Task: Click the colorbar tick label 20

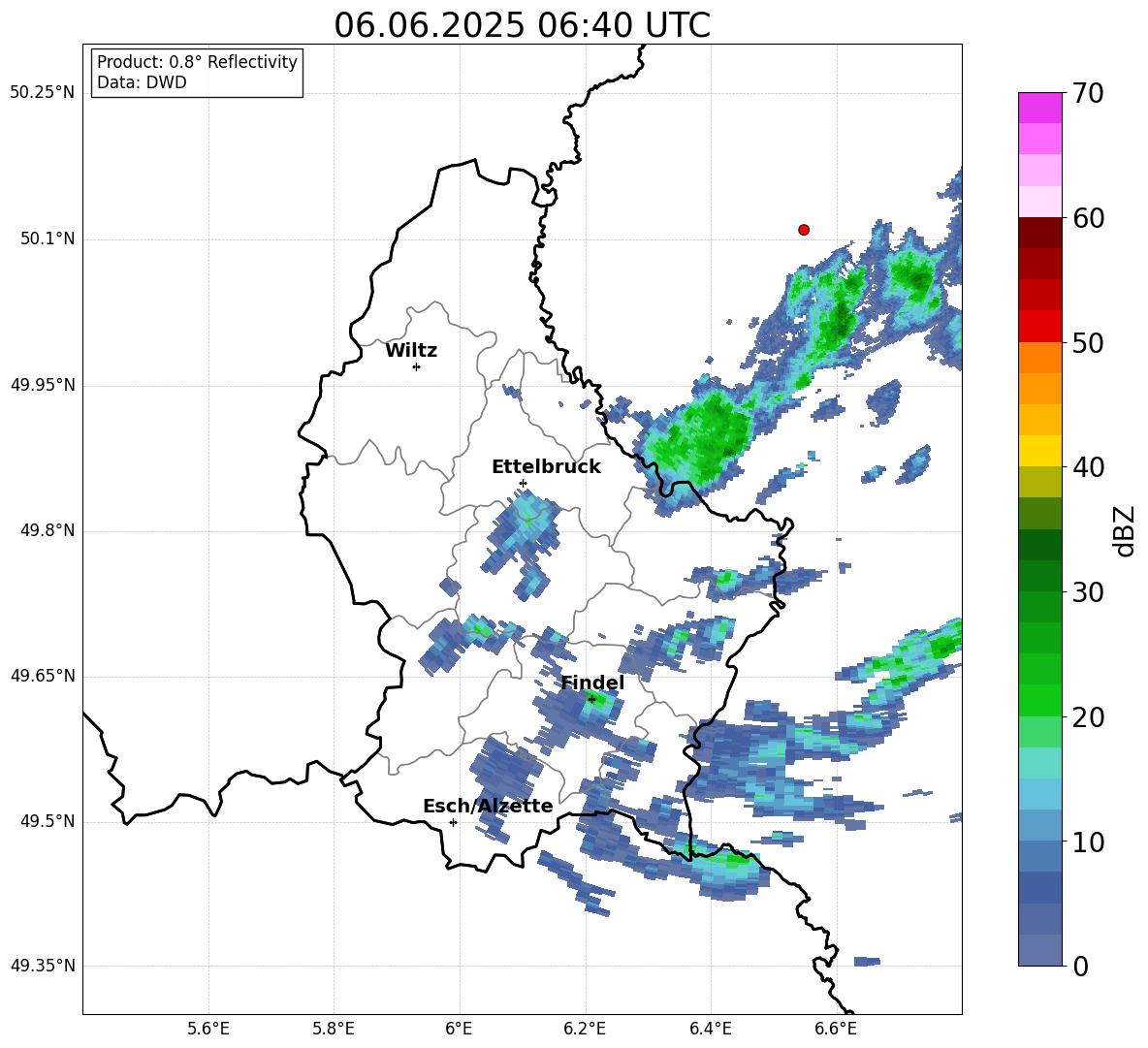Action: pyautogui.click(x=1088, y=717)
